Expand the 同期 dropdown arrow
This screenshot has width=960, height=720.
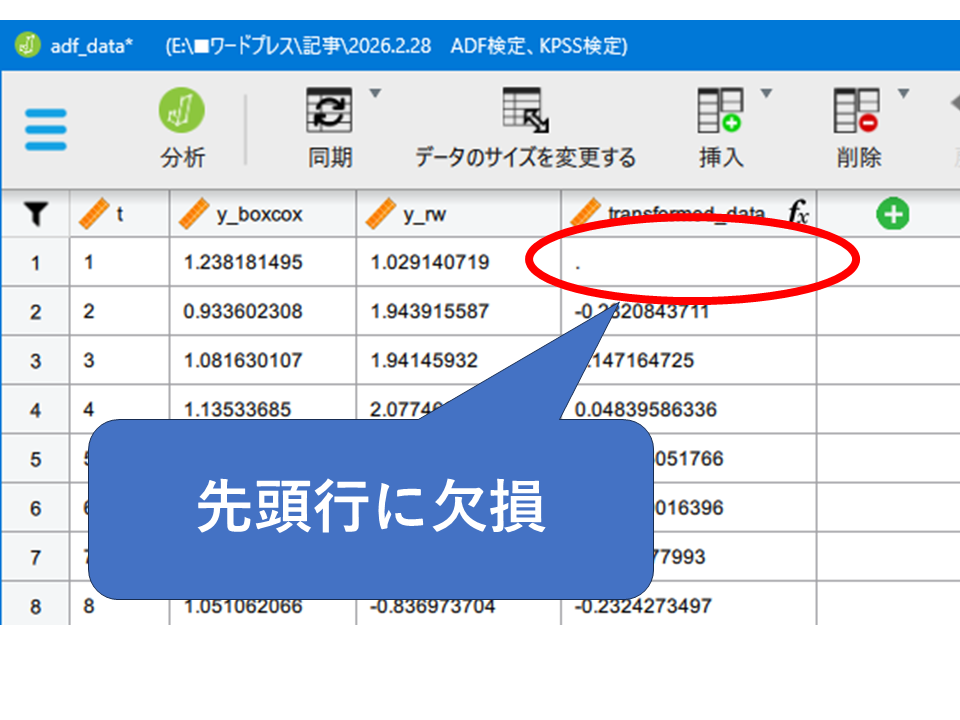click(x=375, y=94)
